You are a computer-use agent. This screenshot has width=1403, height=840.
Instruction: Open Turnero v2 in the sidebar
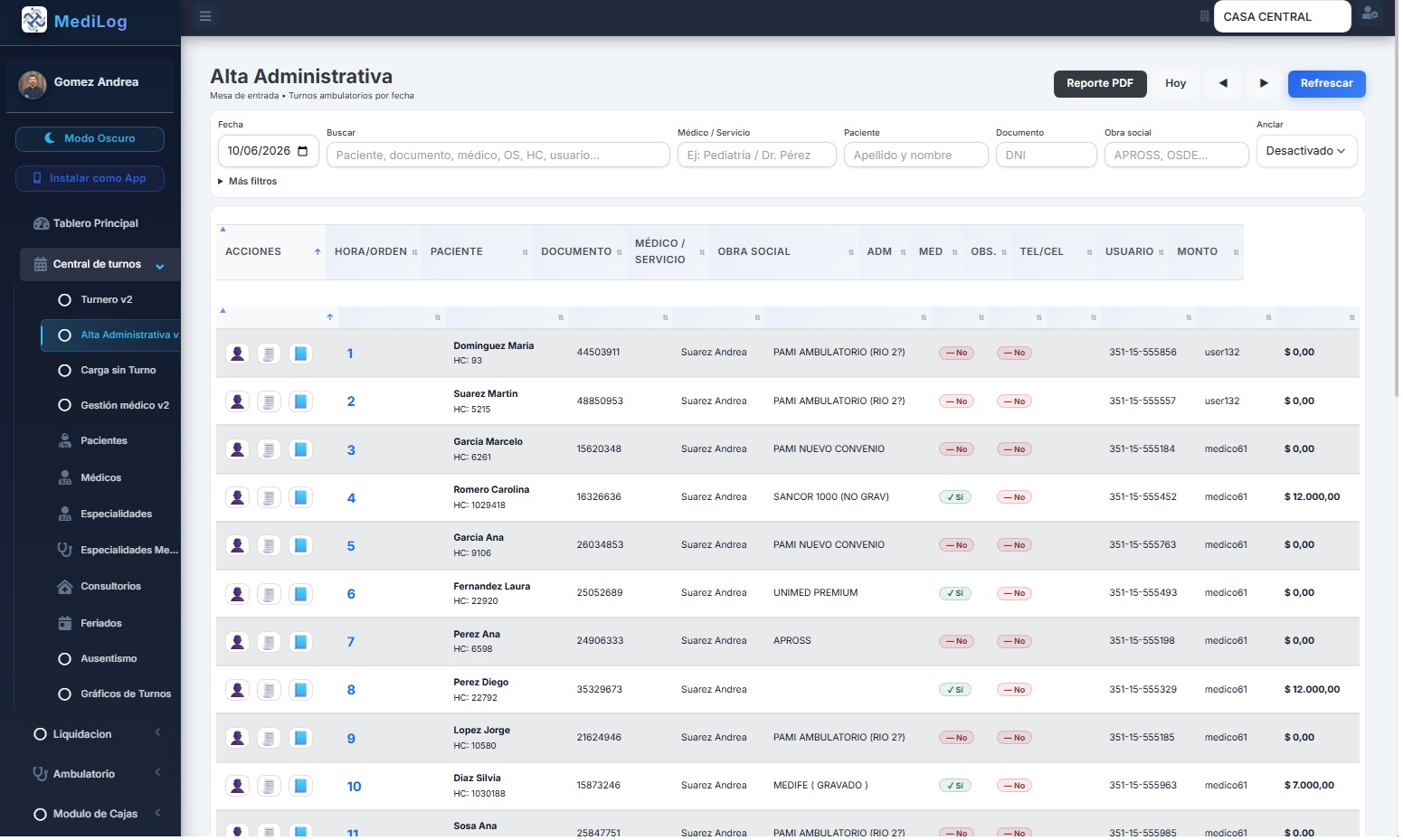pyautogui.click(x=107, y=300)
